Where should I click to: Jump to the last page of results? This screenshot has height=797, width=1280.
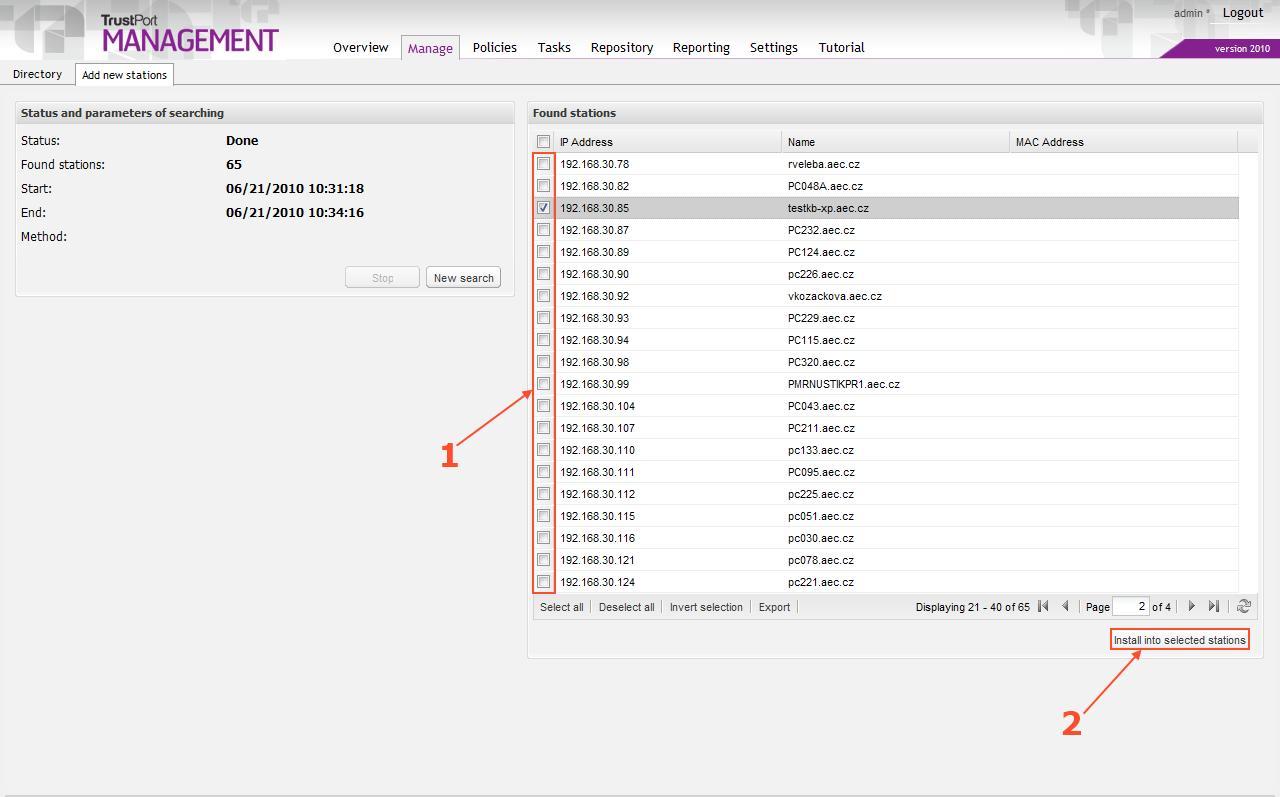tap(1213, 606)
